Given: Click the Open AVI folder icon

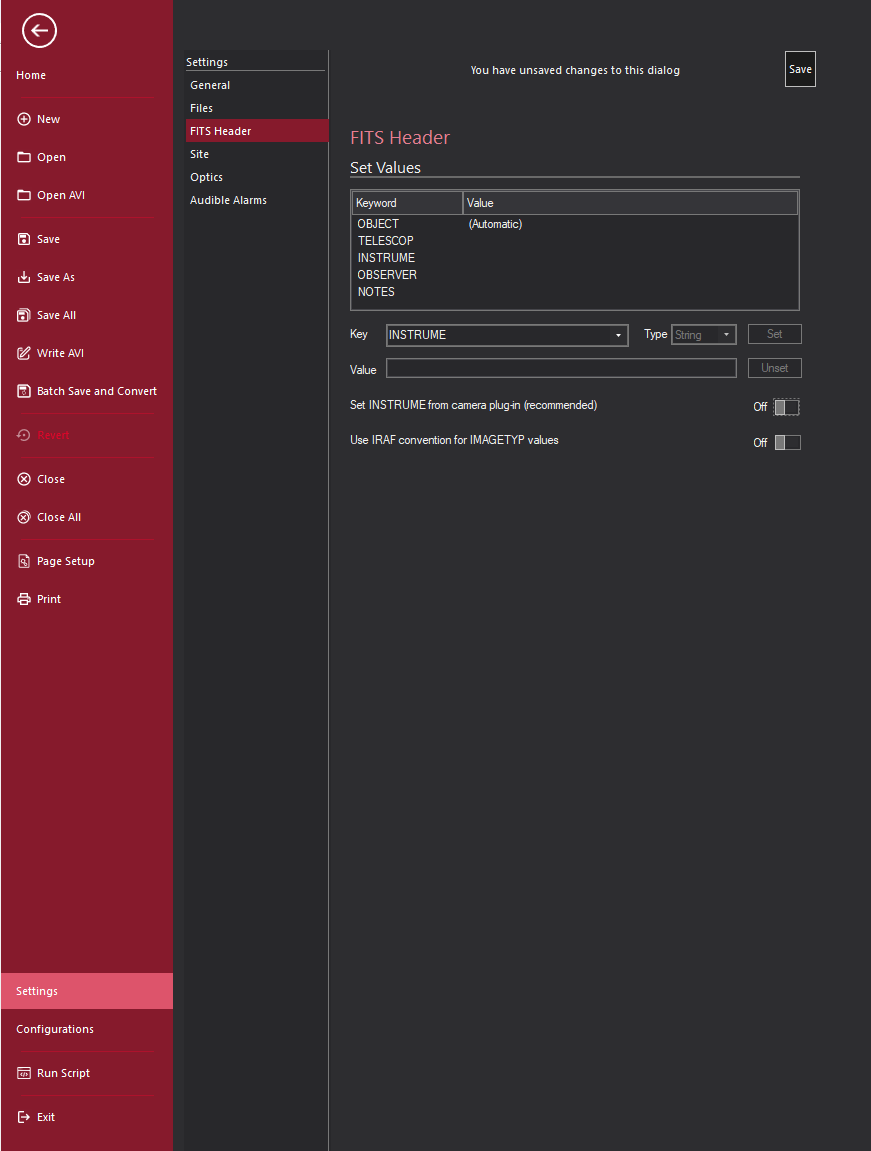Looking at the screenshot, I should [x=24, y=195].
